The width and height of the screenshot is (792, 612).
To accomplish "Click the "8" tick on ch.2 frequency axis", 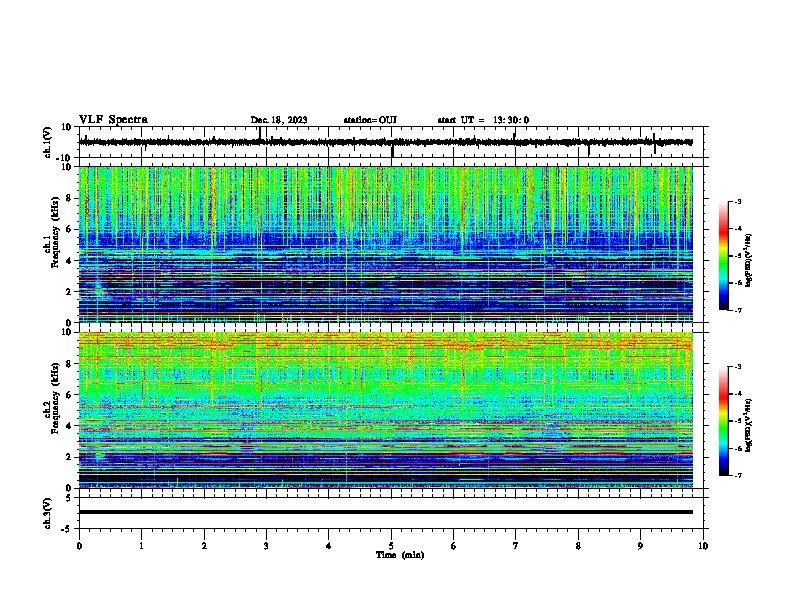I will click(69, 364).
